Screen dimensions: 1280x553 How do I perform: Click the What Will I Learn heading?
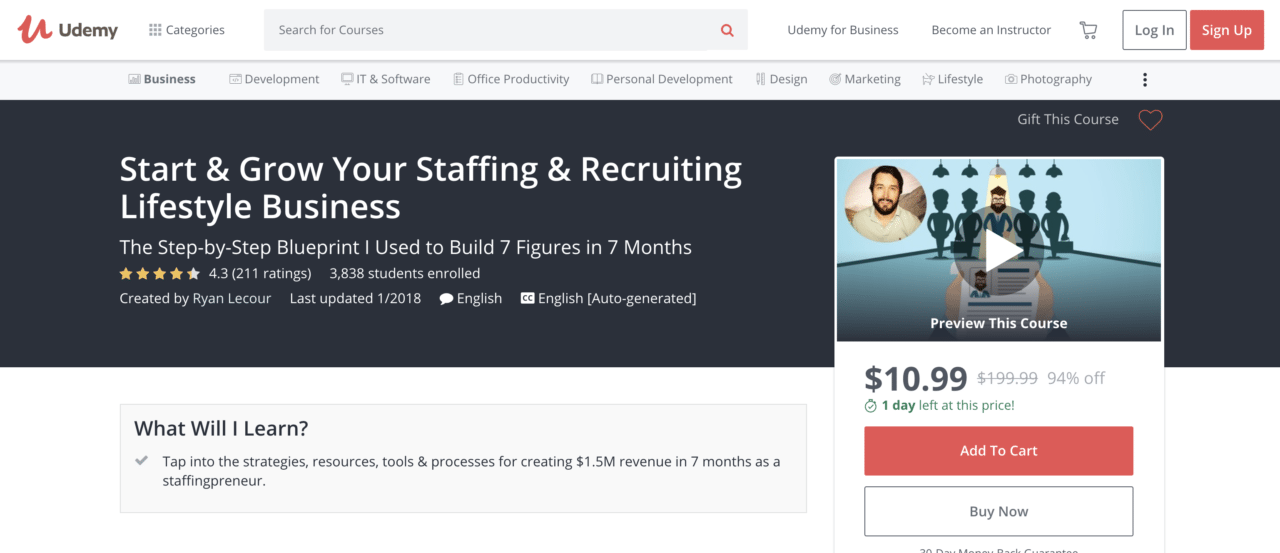pyautogui.click(x=221, y=428)
